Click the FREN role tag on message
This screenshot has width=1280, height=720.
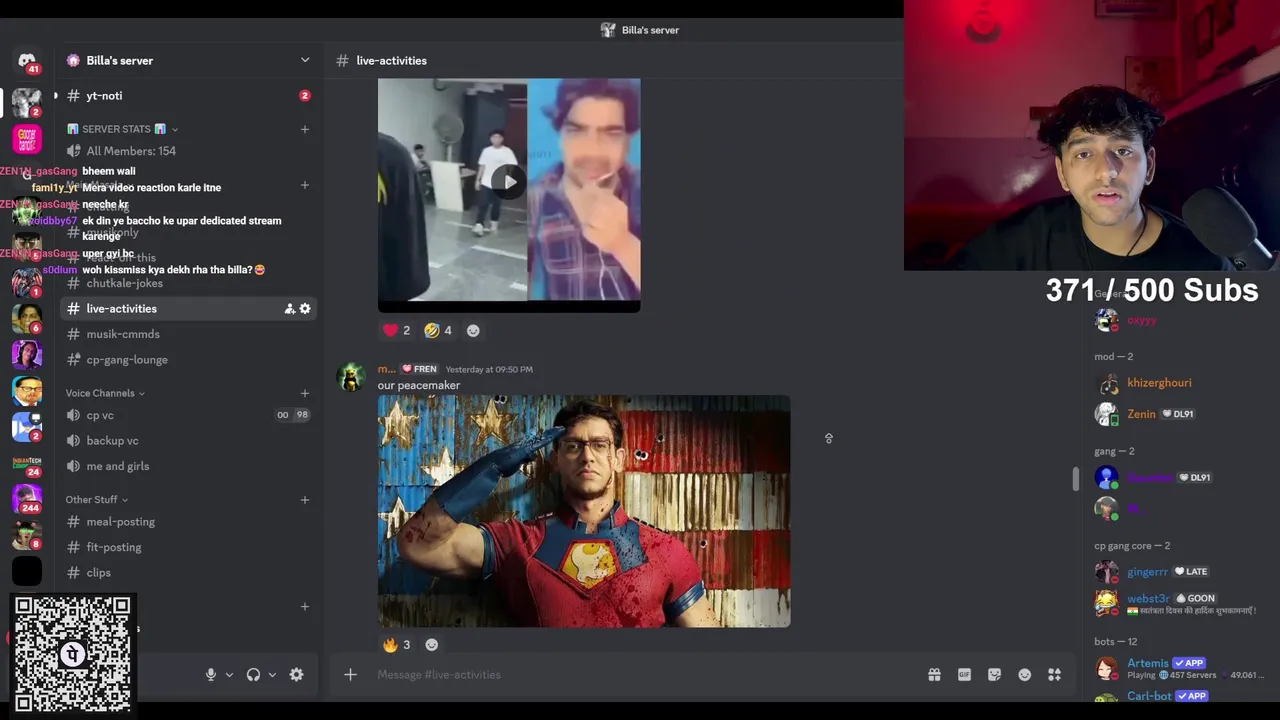point(420,369)
